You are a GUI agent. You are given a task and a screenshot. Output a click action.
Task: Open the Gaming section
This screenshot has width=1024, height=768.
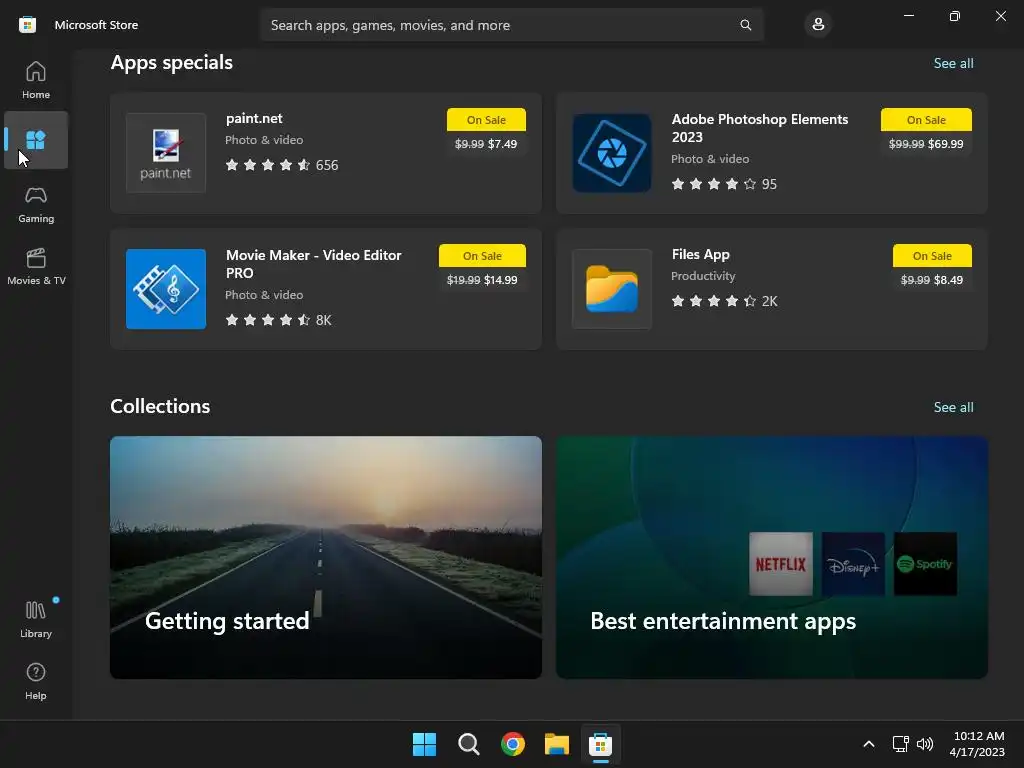tap(36, 204)
